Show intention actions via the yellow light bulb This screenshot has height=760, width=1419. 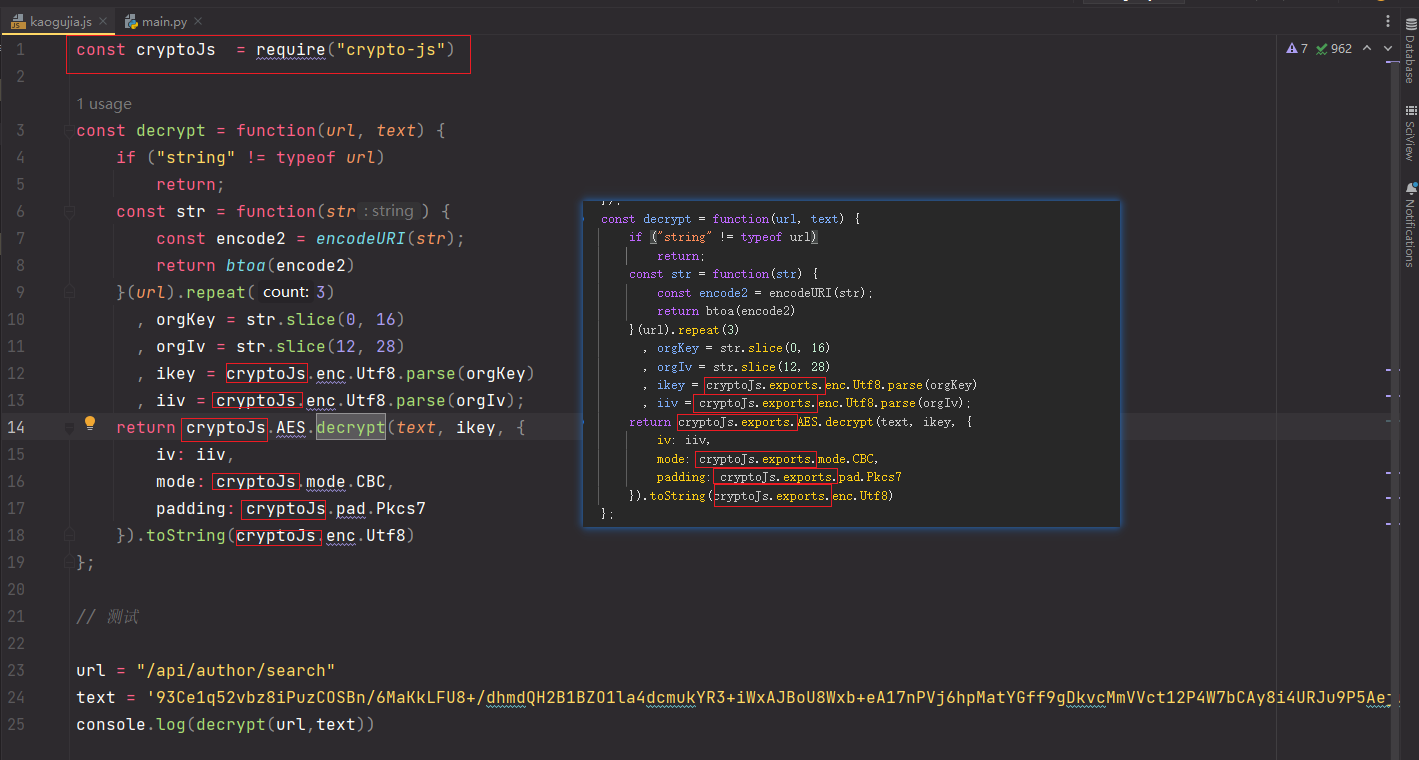click(x=89, y=423)
